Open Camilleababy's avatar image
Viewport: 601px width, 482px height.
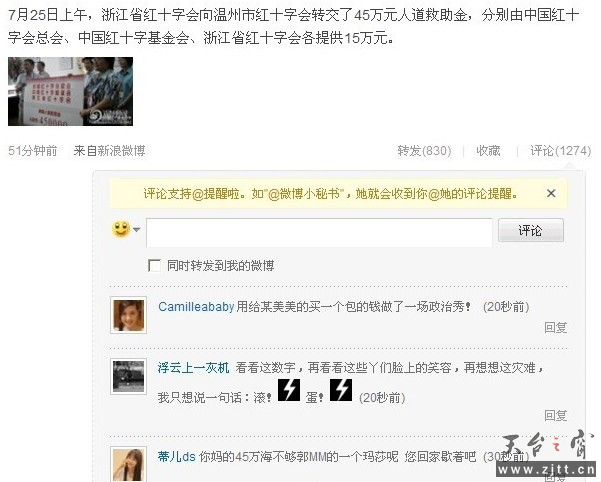(128, 315)
